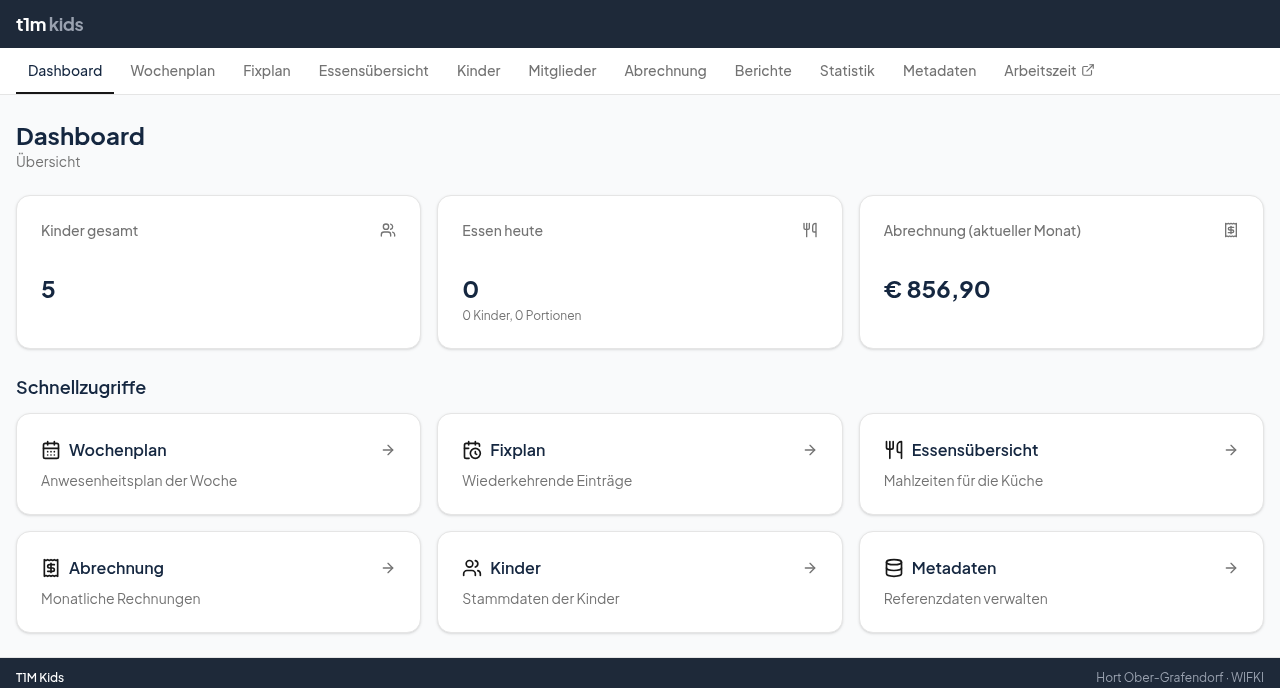Click the '0 Kinder, 0 Portionen' text
This screenshot has height=688, width=1280.
[521, 315]
